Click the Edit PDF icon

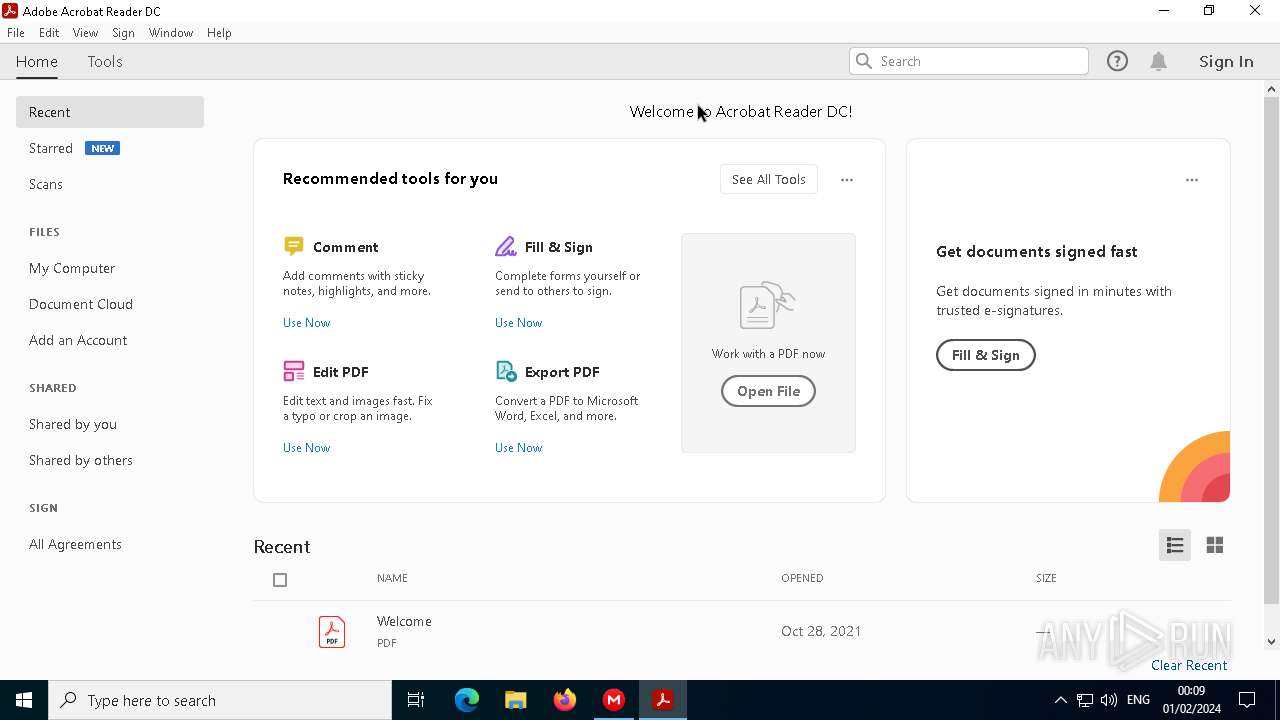(293, 371)
